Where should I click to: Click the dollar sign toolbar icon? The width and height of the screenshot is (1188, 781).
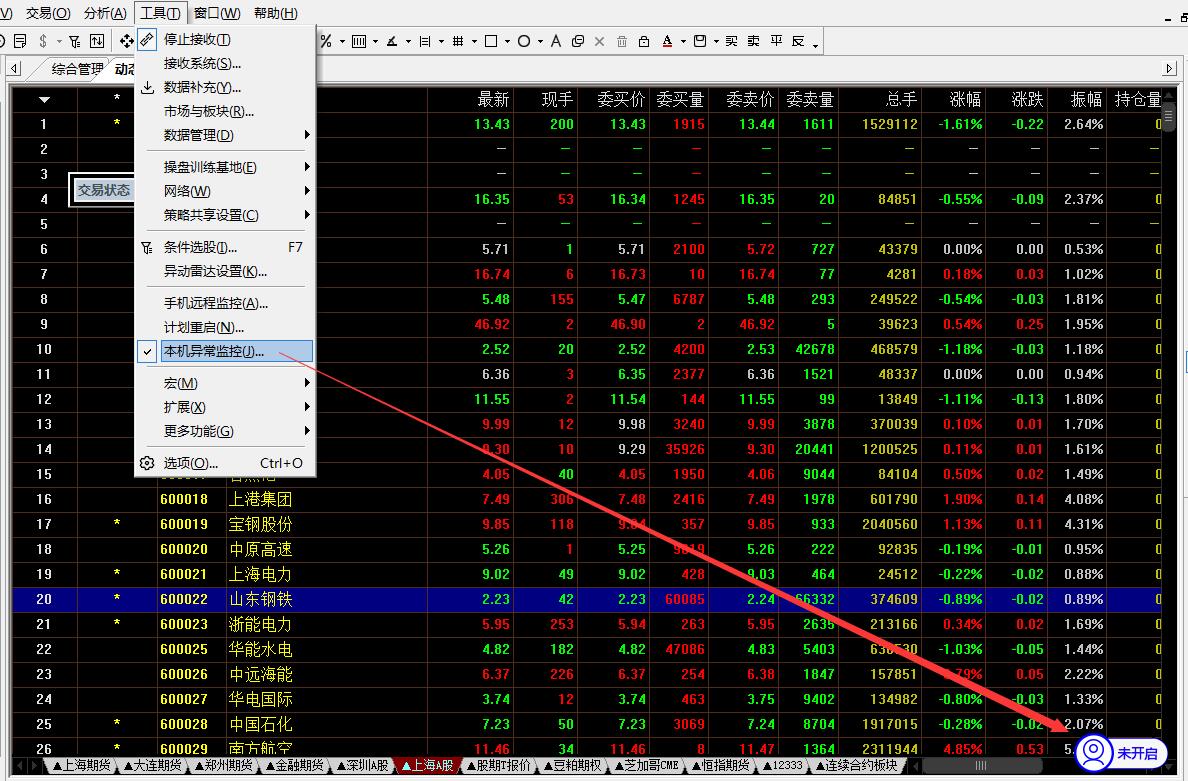point(43,41)
